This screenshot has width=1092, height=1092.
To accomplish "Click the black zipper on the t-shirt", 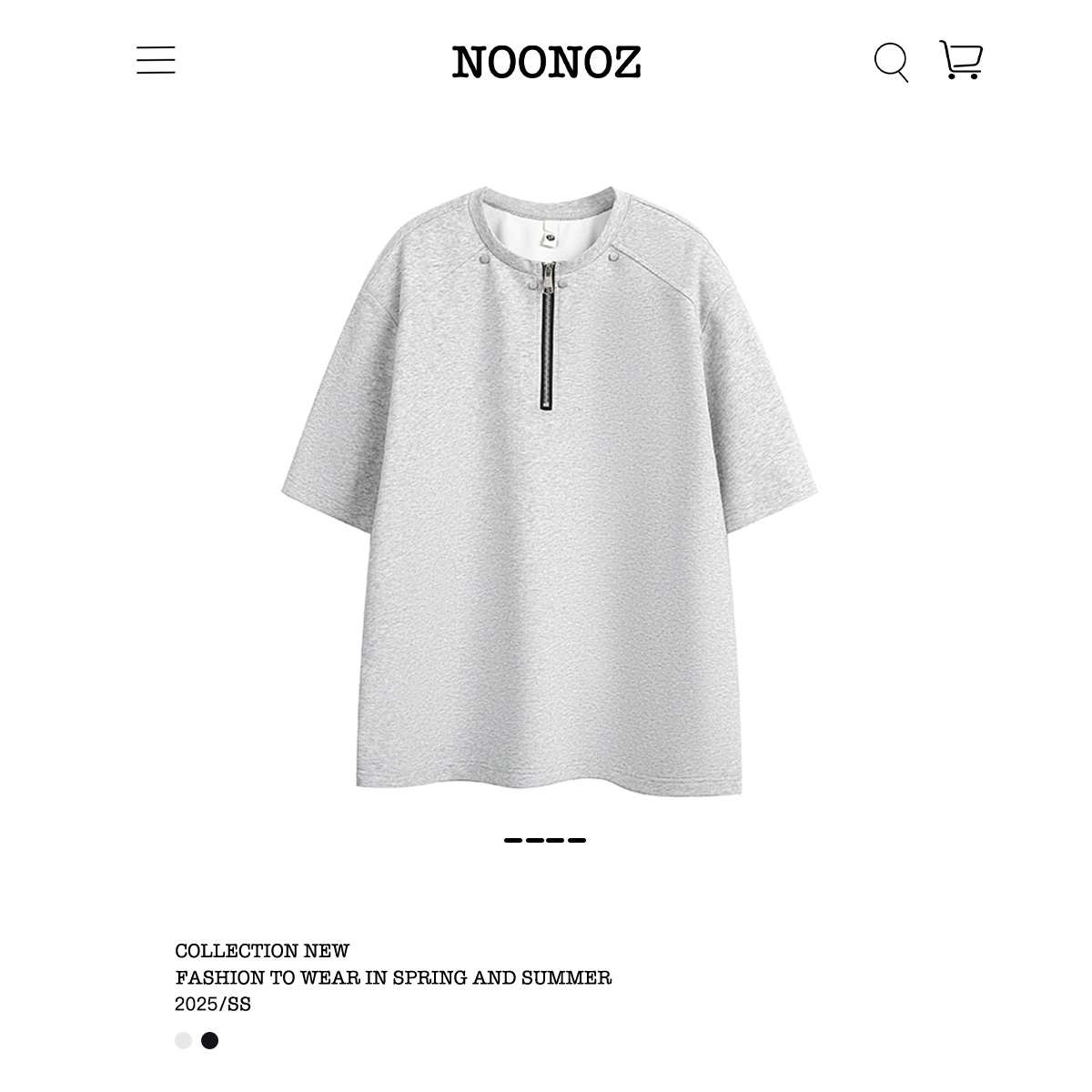I will tap(548, 339).
